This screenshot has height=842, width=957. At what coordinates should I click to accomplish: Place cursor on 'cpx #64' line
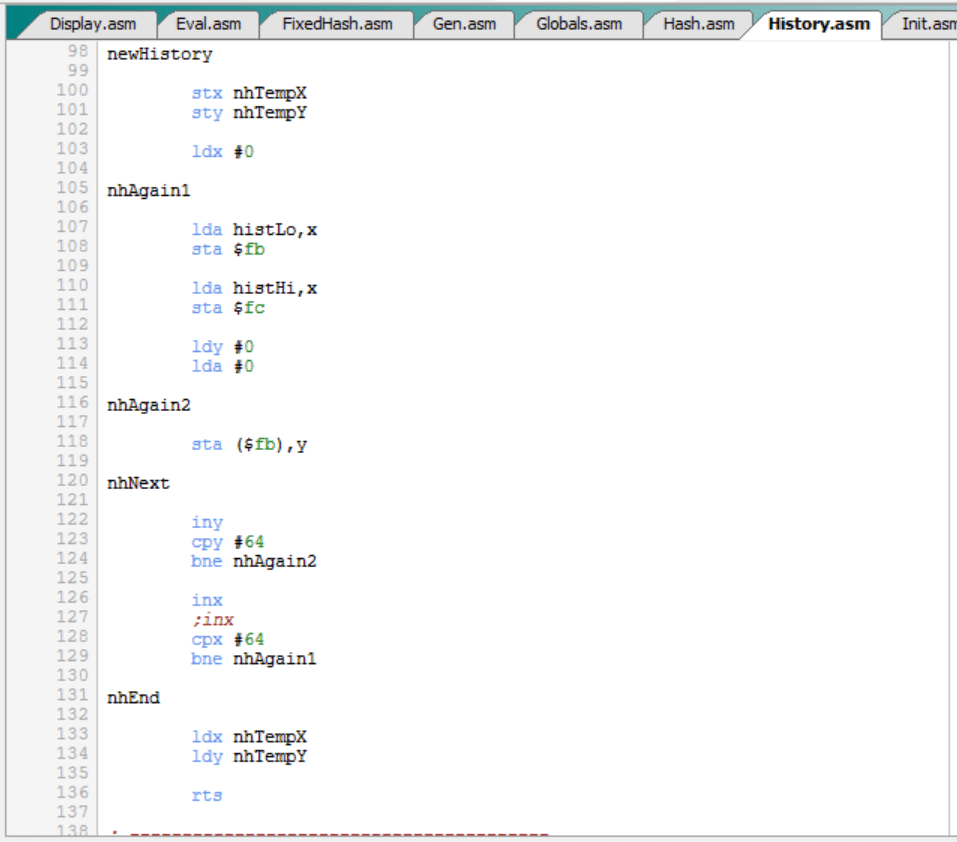pyautogui.click(x=227, y=640)
